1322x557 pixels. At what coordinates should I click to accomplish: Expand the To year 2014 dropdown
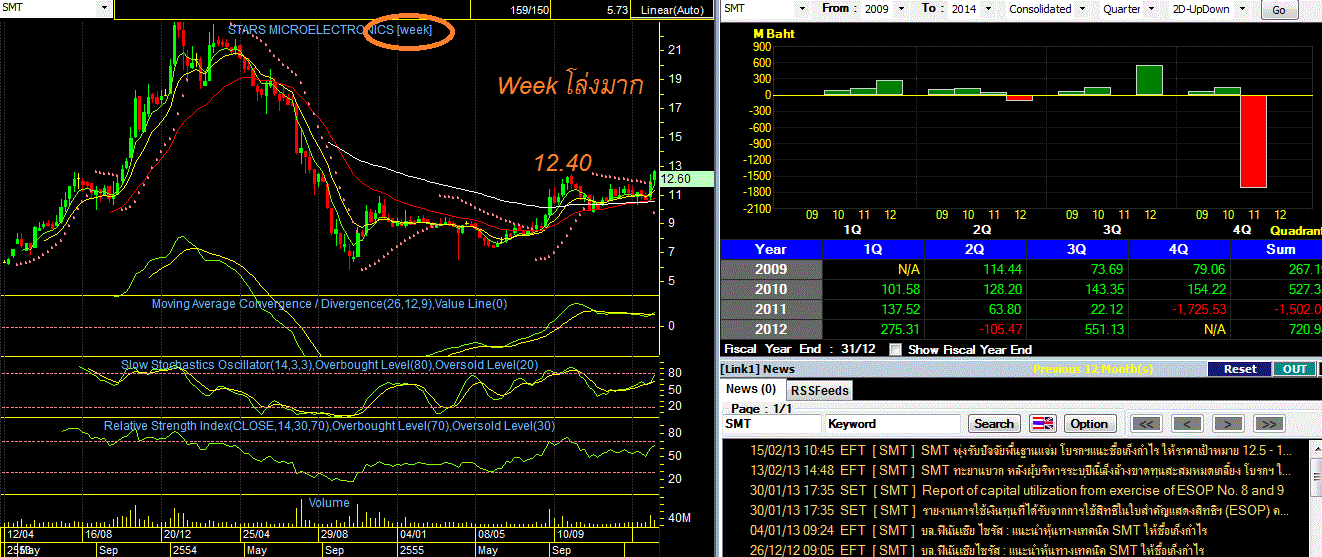pyautogui.click(x=990, y=8)
